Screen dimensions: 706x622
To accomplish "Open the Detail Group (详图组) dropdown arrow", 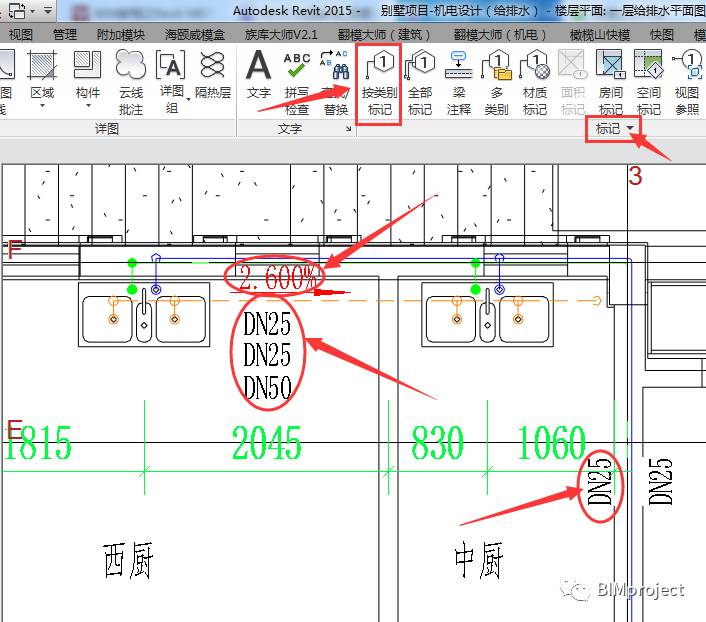I will click(189, 99).
